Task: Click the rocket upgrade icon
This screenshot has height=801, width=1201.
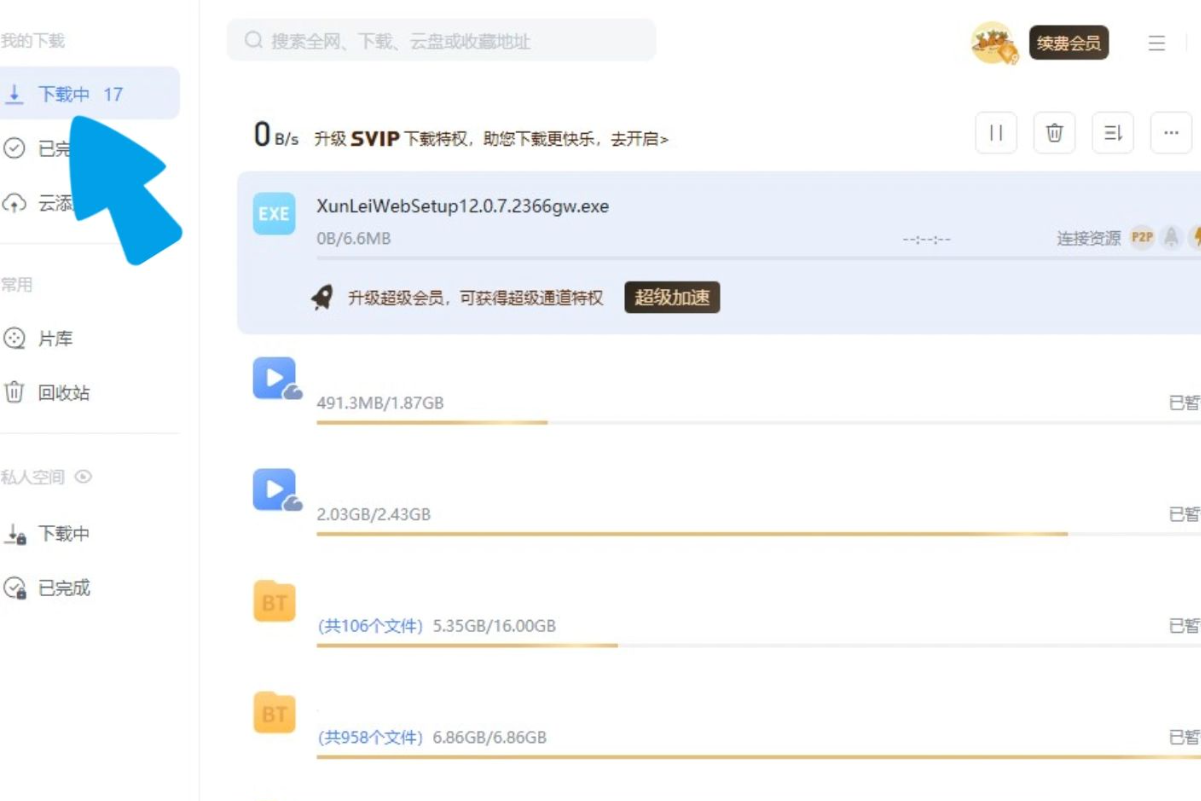Action: click(x=322, y=297)
